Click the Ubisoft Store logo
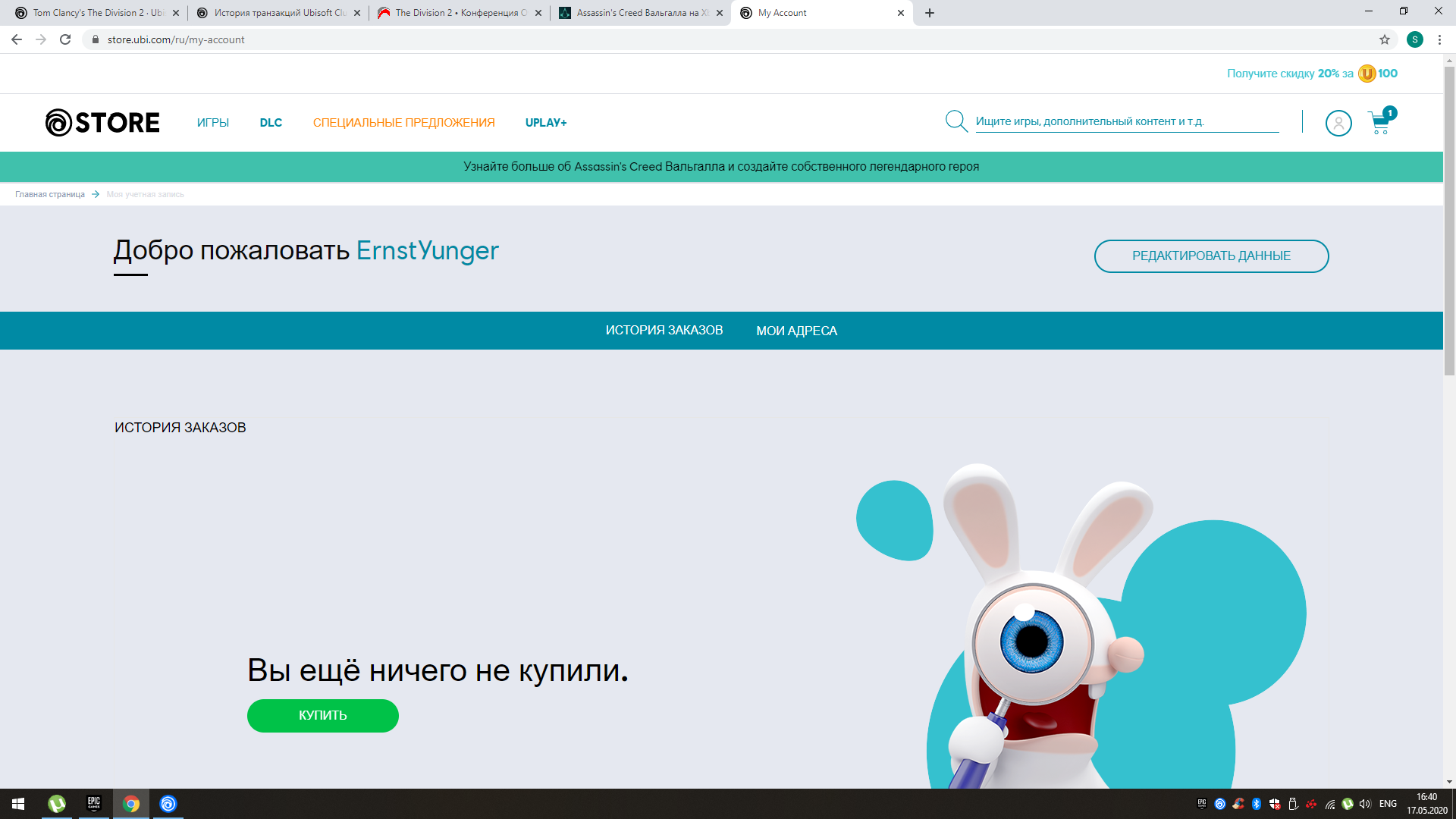 point(102,122)
